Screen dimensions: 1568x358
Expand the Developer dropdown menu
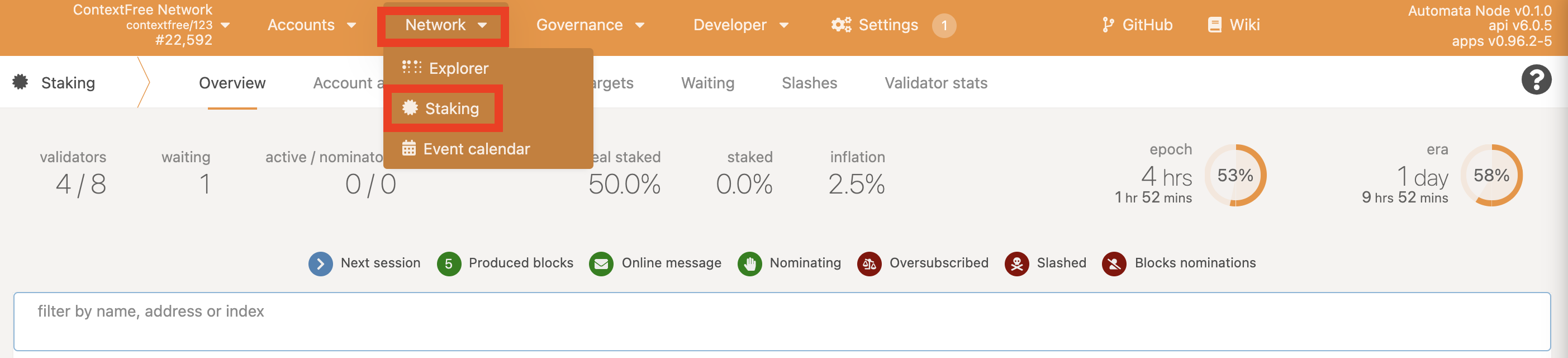[740, 25]
